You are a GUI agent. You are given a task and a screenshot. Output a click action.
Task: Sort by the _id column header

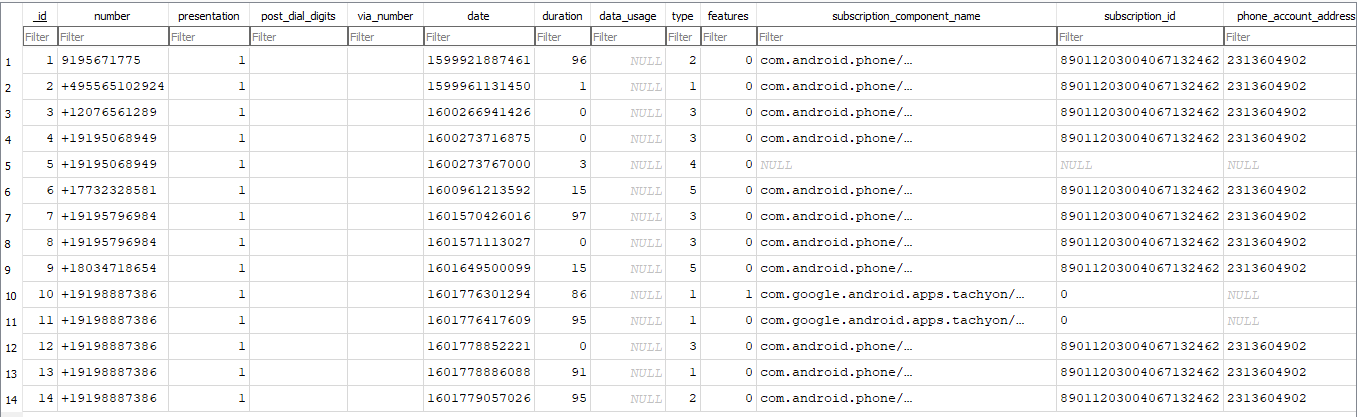(x=40, y=16)
